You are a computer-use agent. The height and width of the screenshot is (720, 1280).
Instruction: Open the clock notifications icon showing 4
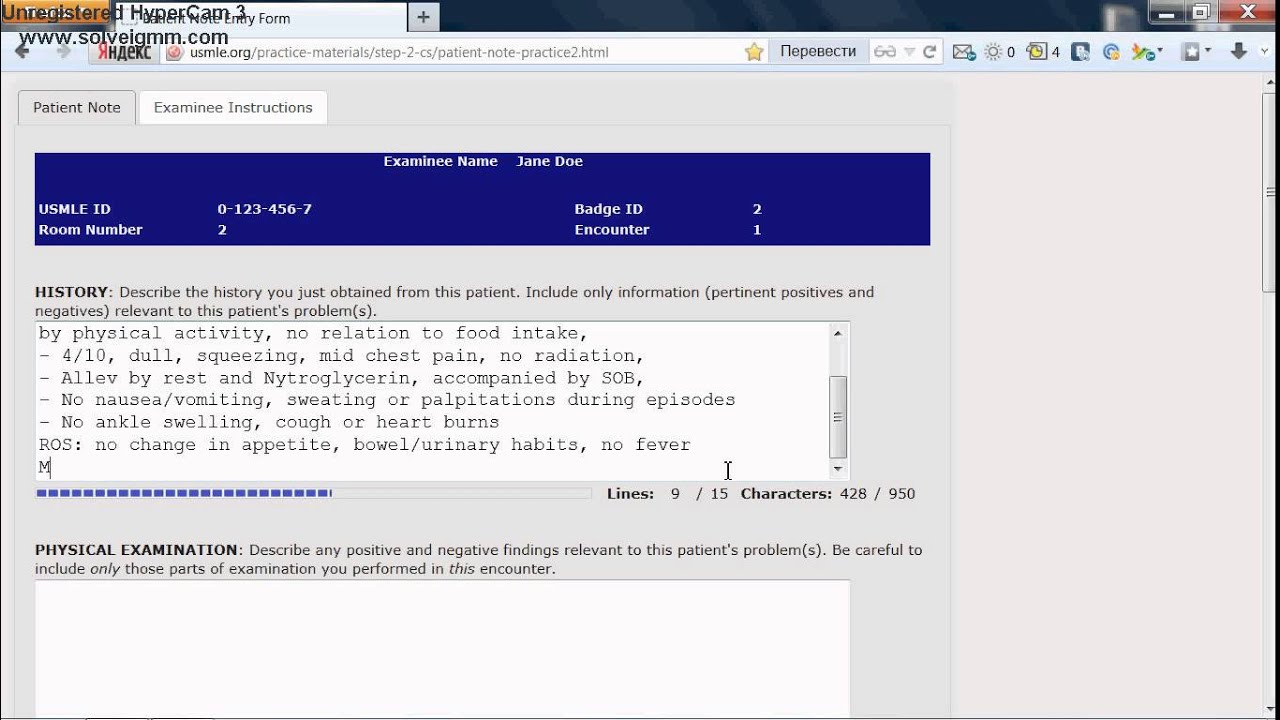coord(1037,52)
